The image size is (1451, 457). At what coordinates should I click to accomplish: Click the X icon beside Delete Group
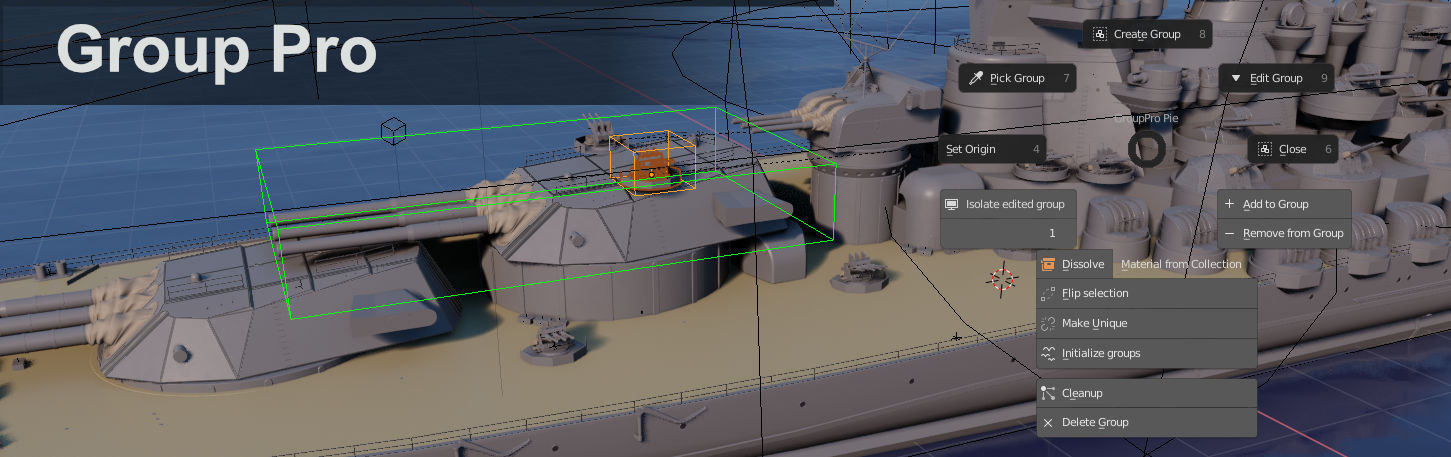point(1048,423)
